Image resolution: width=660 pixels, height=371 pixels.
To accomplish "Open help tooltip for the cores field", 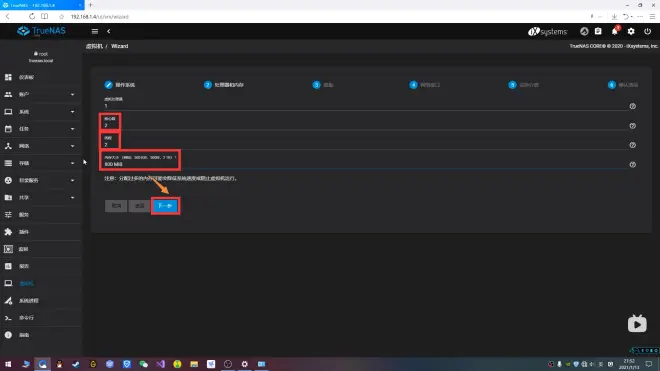I will (632, 126).
